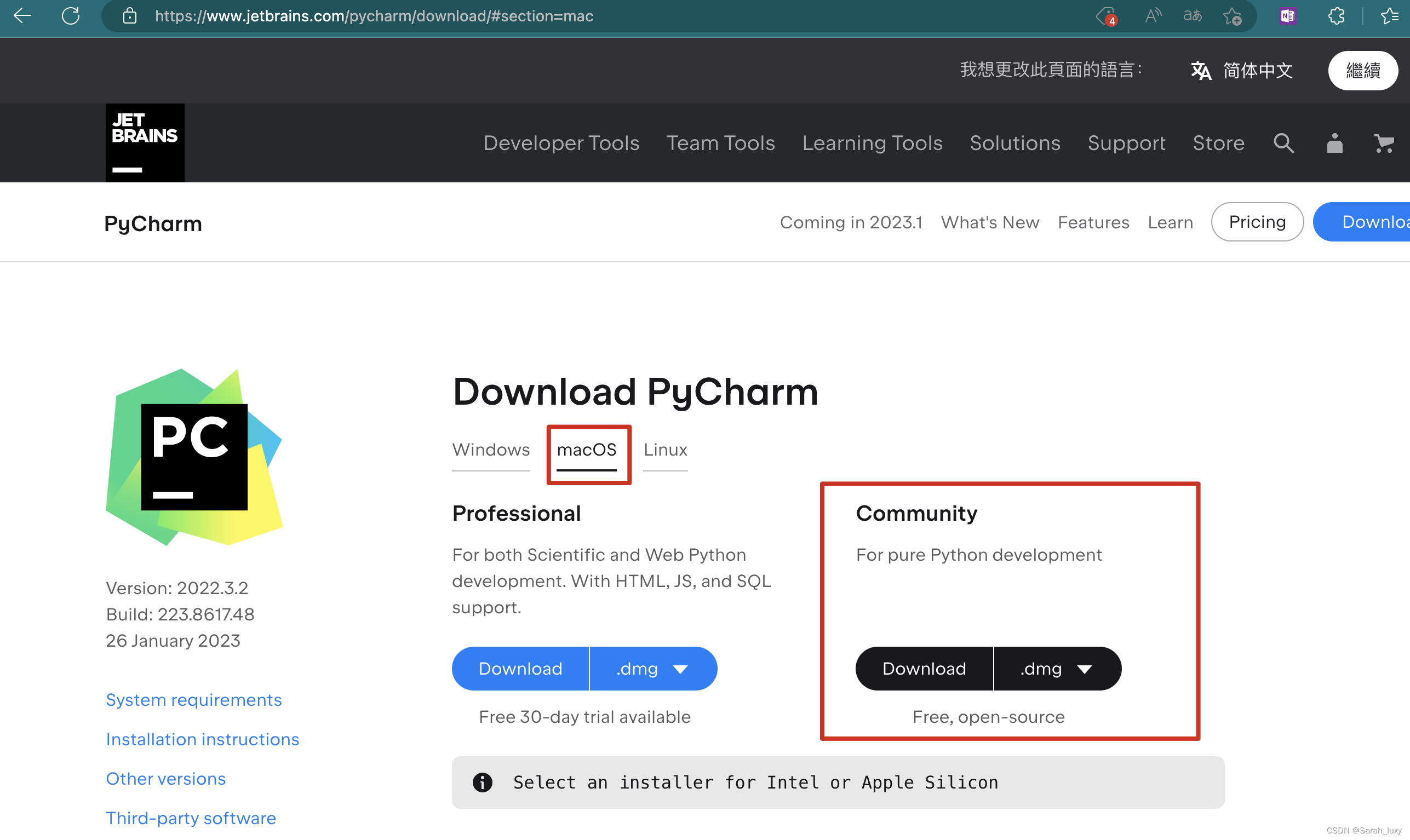Open the site search magnifier icon
Image resolution: width=1410 pixels, height=840 pixels.
(x=1283, y=143)
